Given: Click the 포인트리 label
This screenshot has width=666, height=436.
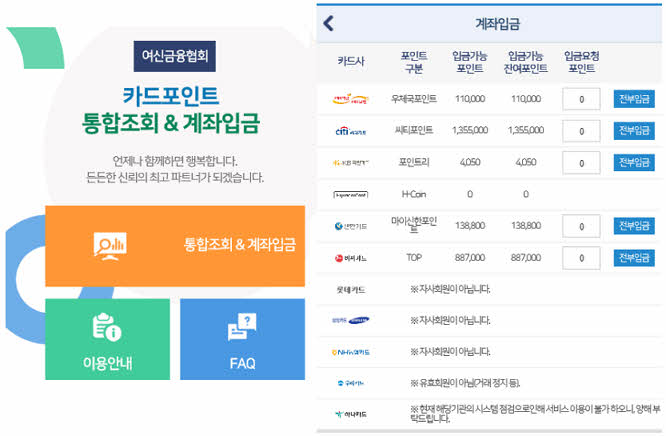Looking at the screenshot, I should click(x=414, y=162).
